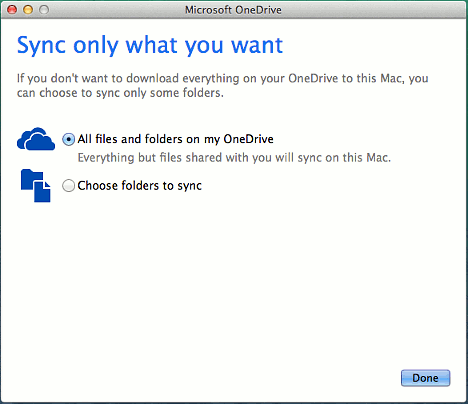Minimize the OneDrive window with yellow button
This screenshot has height=404, width=468.
(28, 10)
